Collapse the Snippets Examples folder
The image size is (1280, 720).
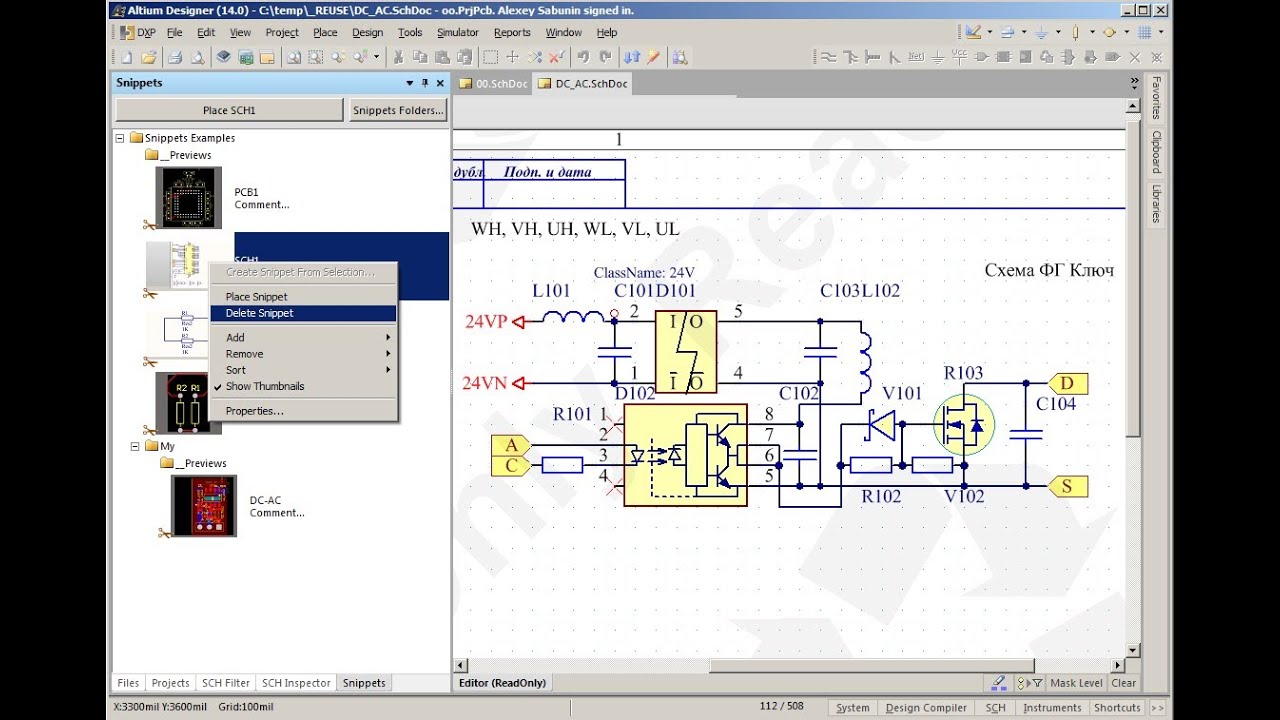[x=120, y=138]
